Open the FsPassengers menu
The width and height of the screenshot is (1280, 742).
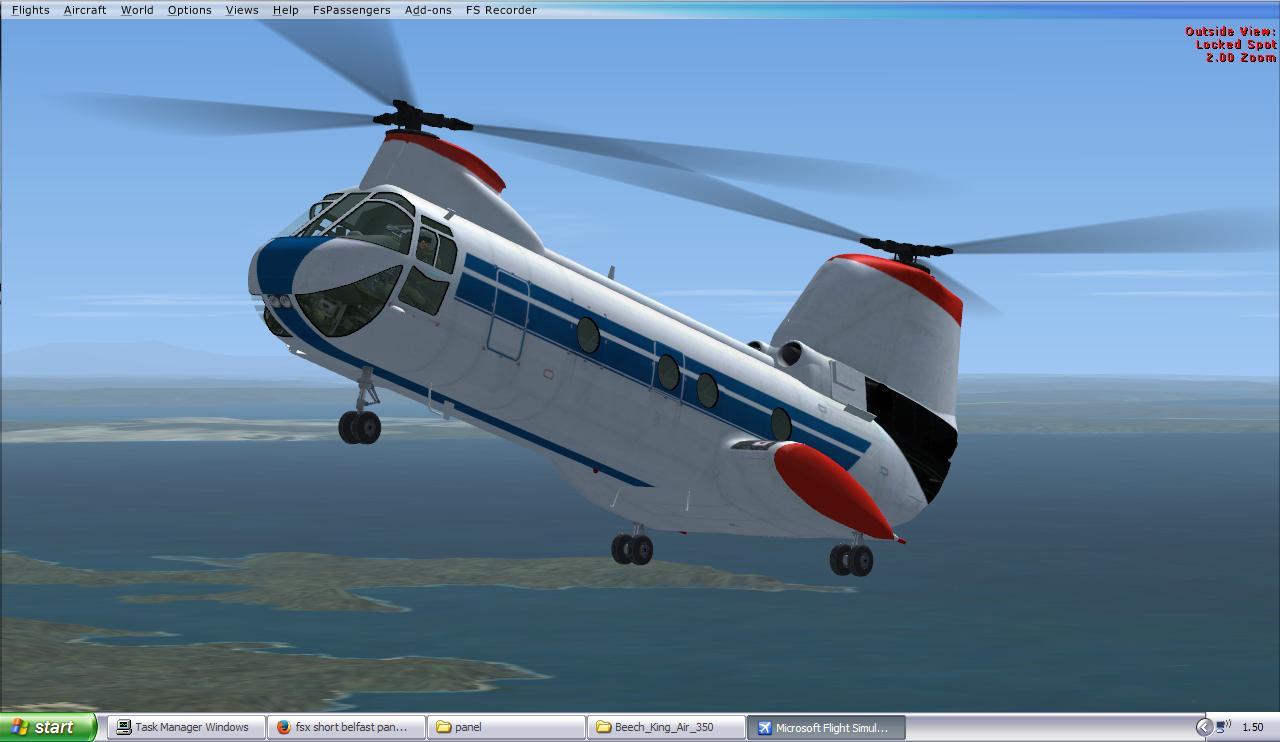351,10
